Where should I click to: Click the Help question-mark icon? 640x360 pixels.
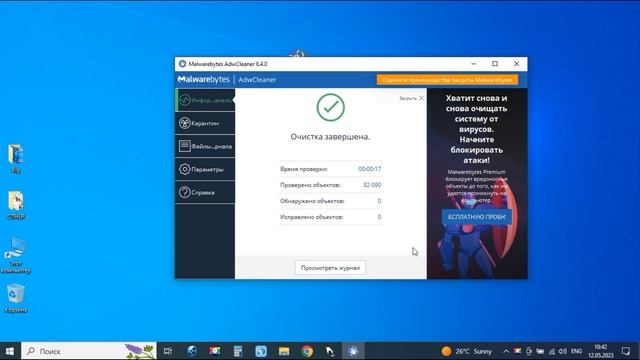click(x=184, y=192)
